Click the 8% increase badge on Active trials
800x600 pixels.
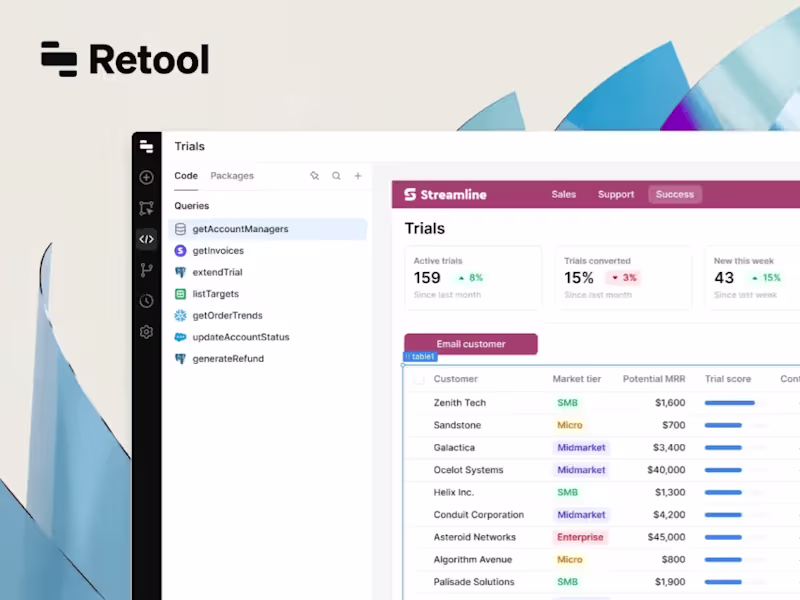point(470,278)
